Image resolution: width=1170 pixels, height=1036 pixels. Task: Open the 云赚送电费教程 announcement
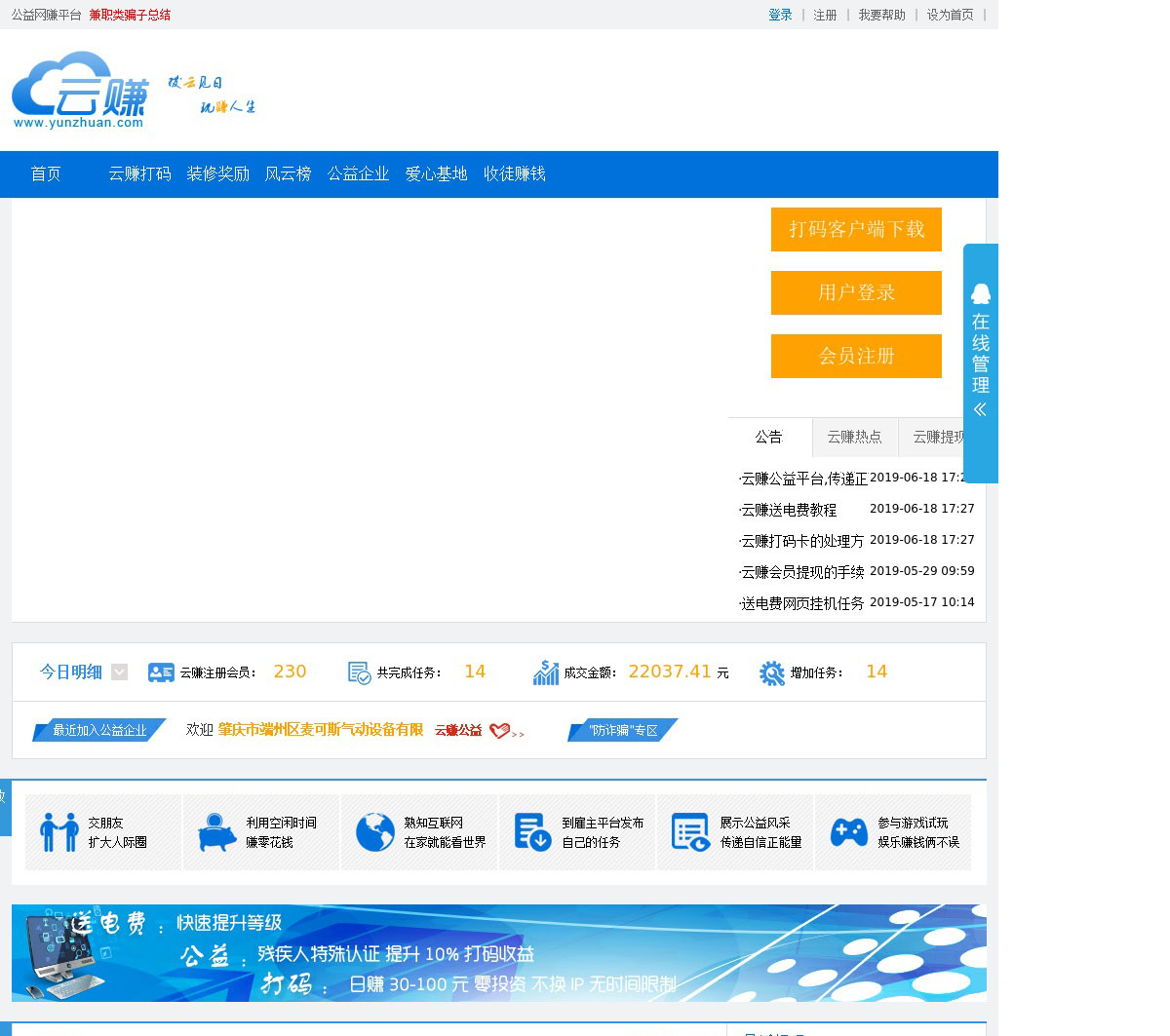(788, 510)
